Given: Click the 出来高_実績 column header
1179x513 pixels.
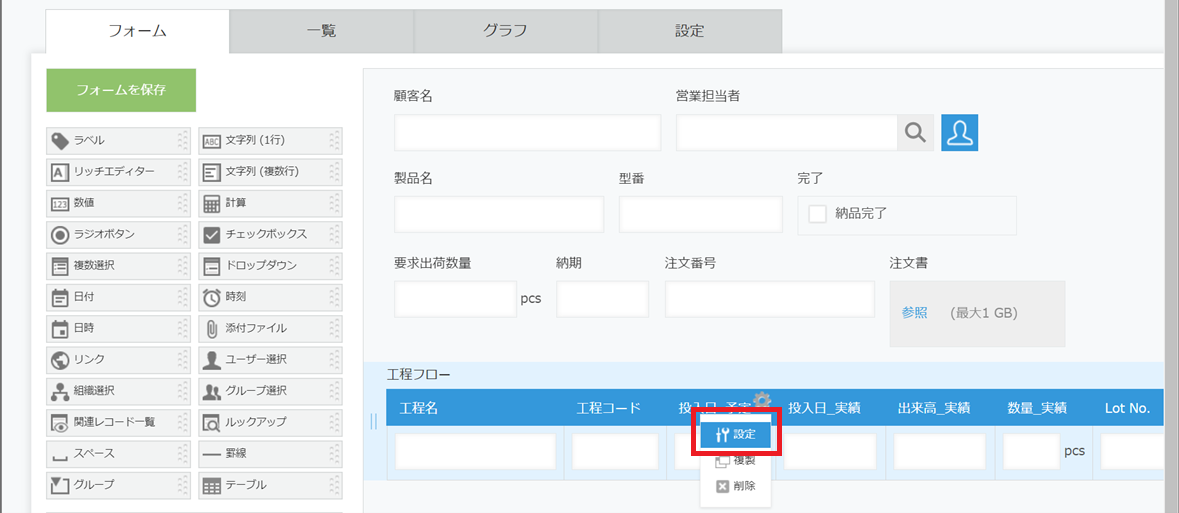Looking at the screenshot, I should (933, 408).
